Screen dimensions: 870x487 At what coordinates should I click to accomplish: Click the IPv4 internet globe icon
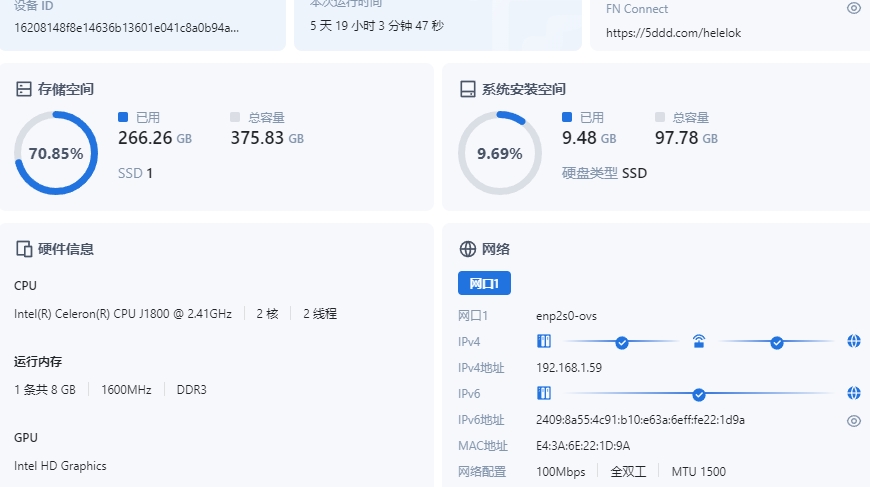[854, 341]
